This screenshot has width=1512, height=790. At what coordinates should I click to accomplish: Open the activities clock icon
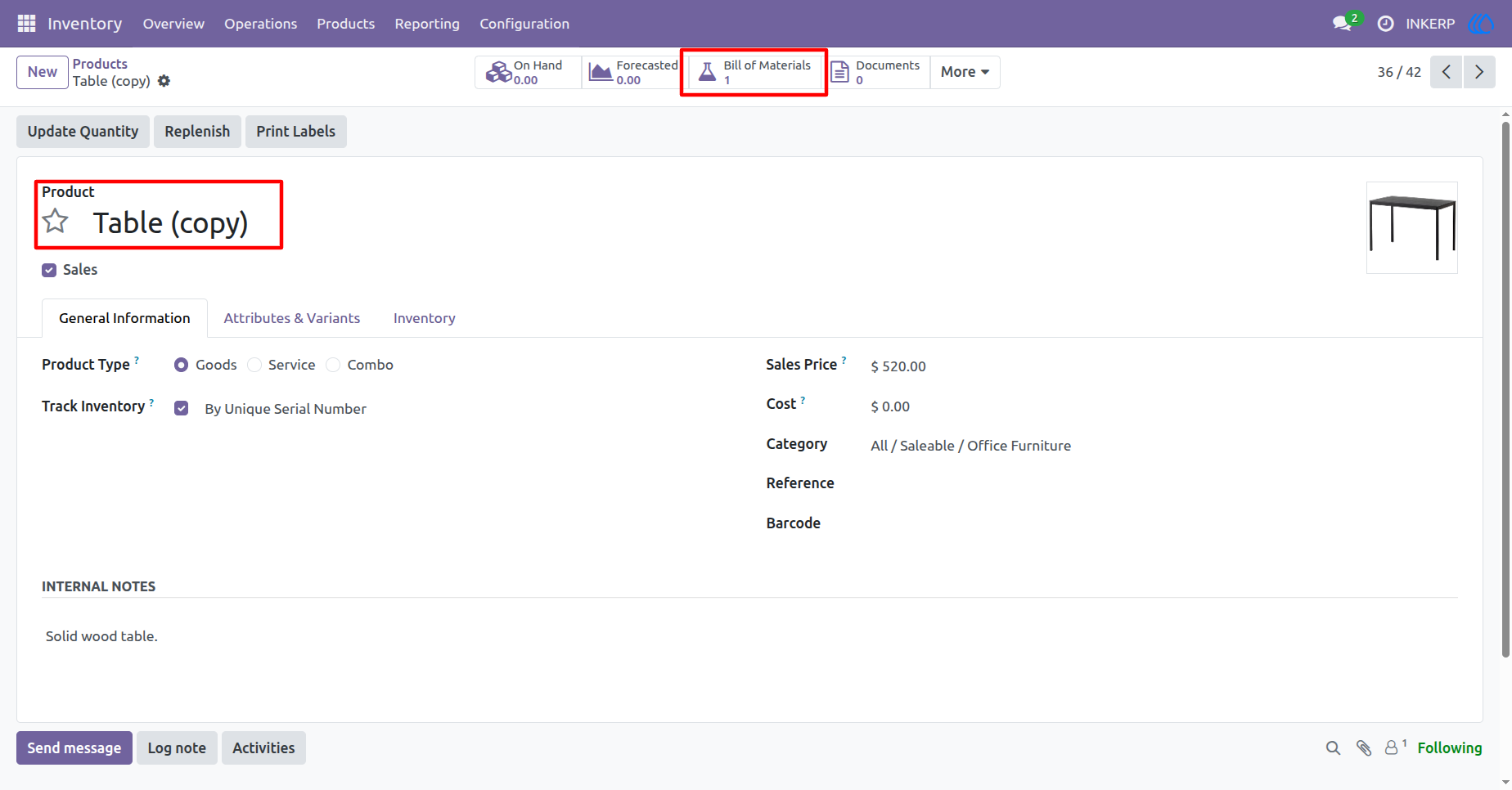click(1385, 24)
